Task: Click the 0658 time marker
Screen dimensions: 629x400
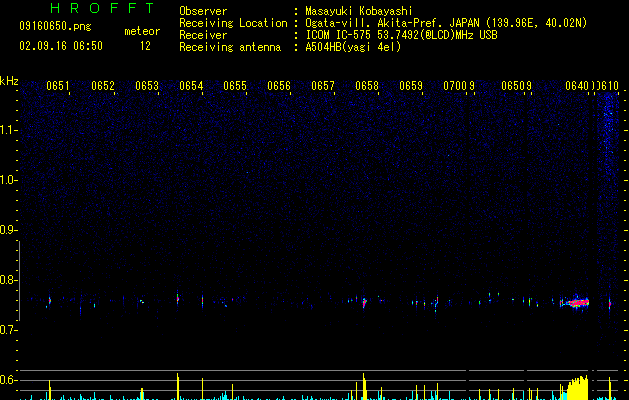Action: pos(367,86)
